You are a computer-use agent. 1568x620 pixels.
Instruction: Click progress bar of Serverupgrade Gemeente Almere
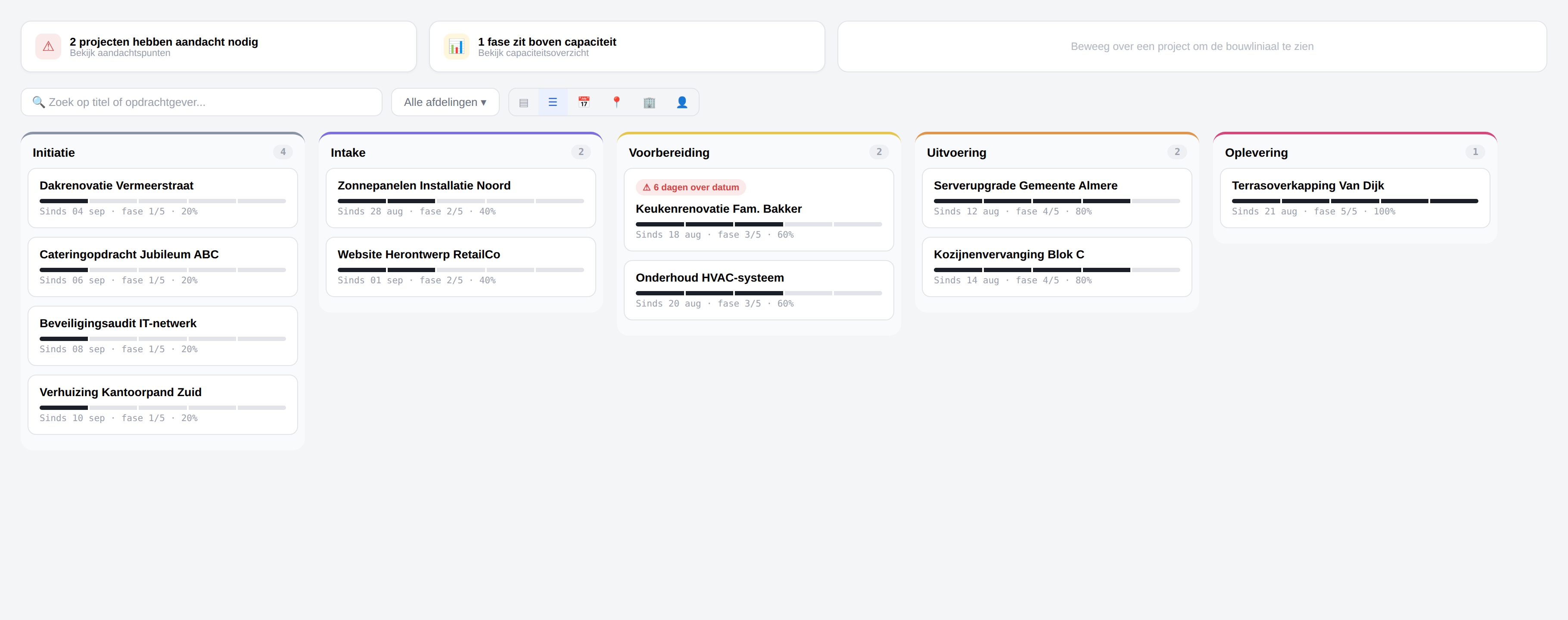[x=1057, y=201]
